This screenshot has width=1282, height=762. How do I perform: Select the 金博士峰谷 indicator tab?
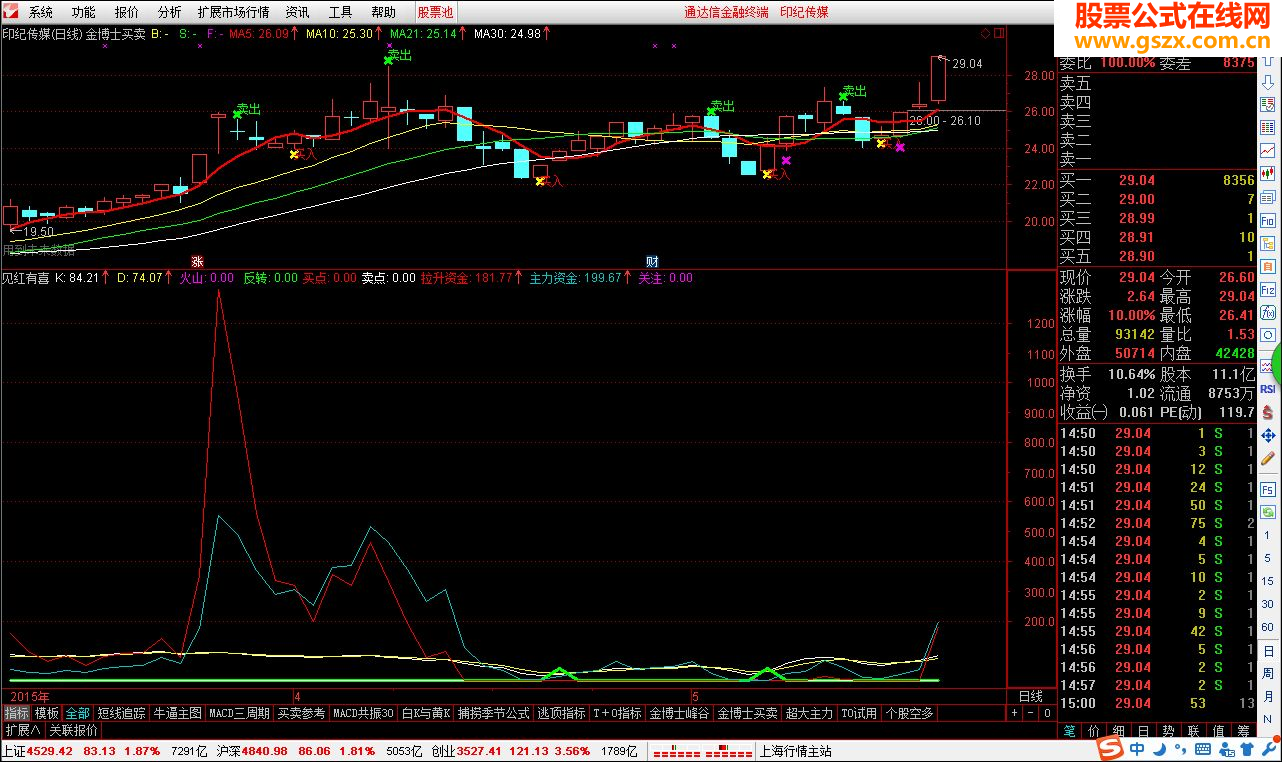(x=678, y=713)
